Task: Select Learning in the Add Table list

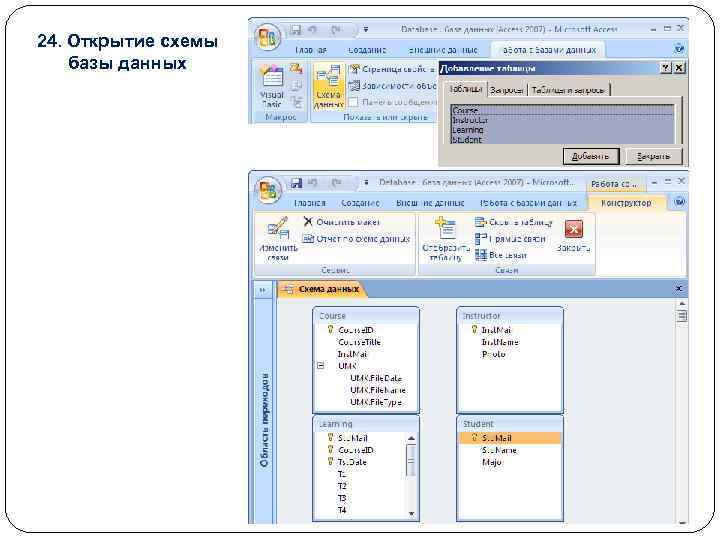Action: pyautogui.click(x=562, y=129)
